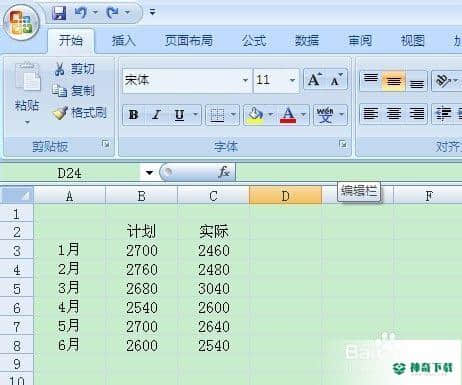Increase font size with large A
Viewport: 462px width, 385px height.
pos(315,79)
